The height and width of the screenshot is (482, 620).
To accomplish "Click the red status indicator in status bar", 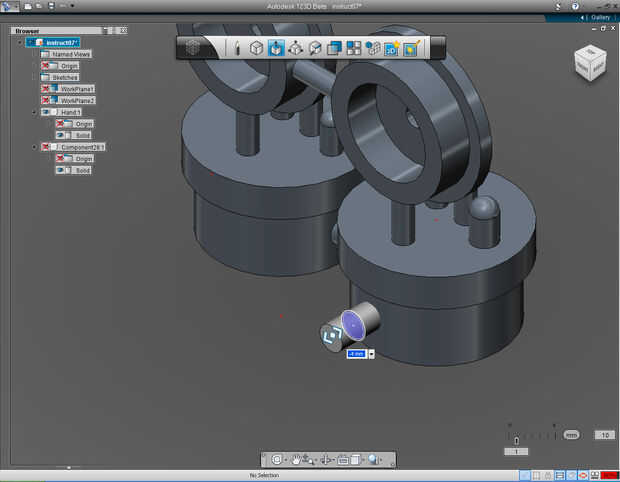I will 609,475.
